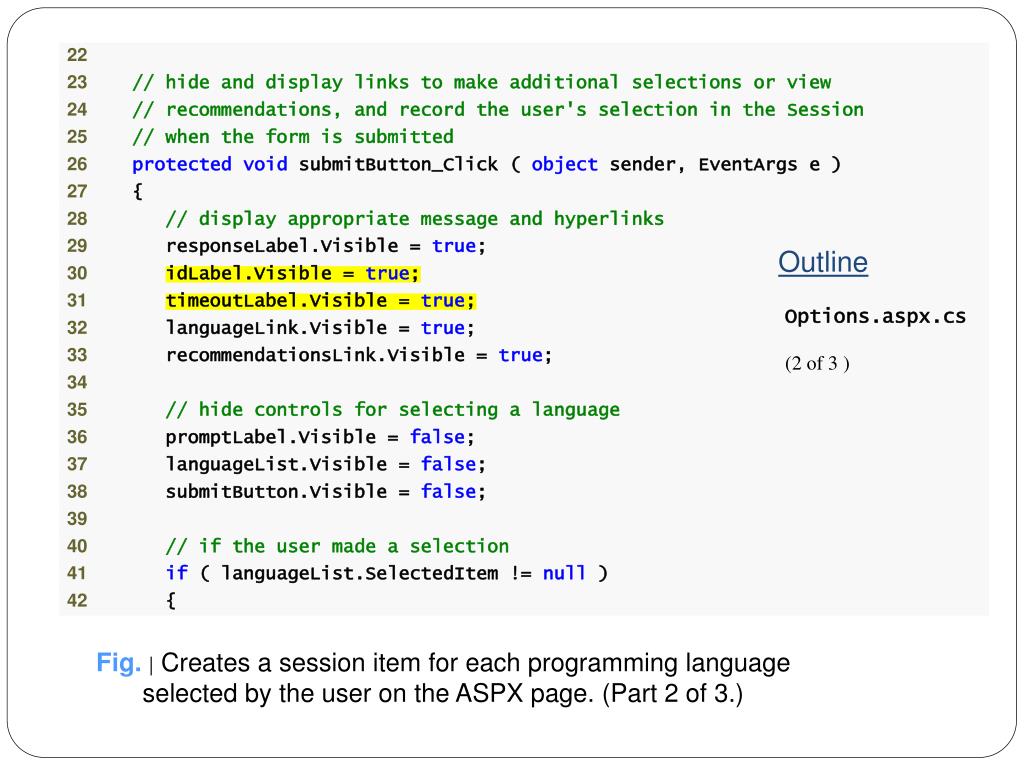Click the submitButton_Click method signature
Image resolution: width=1024 pixels, height=768 pixels.
(487, 165)
